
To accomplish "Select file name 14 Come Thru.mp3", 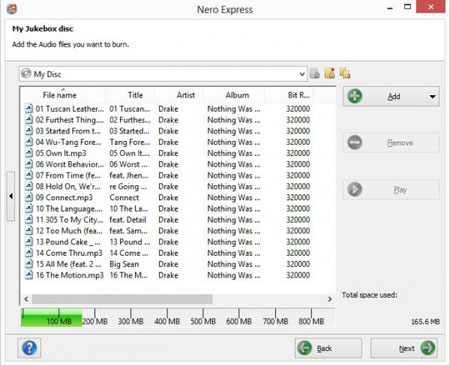I will click(69, 253).
